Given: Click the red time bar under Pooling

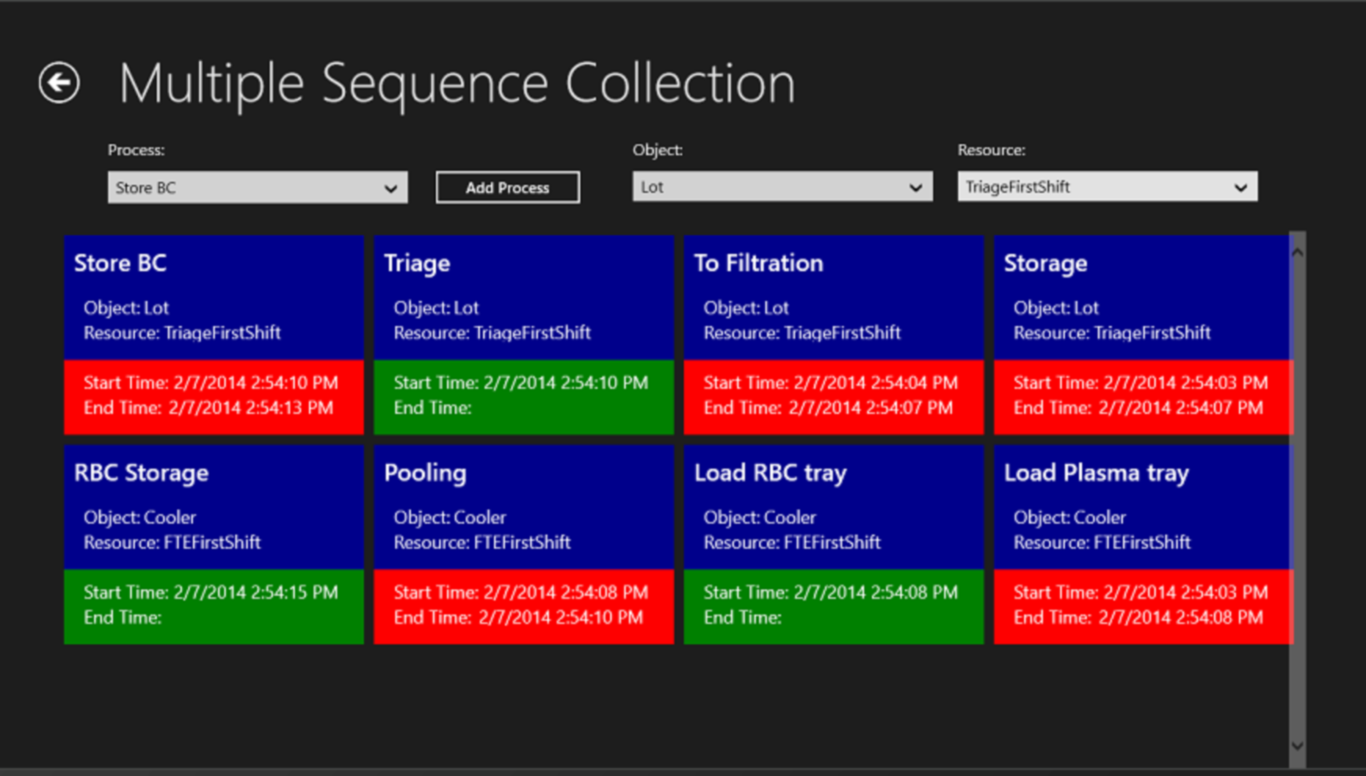Looking at the screenshot, I should click(x=523, y=606).
